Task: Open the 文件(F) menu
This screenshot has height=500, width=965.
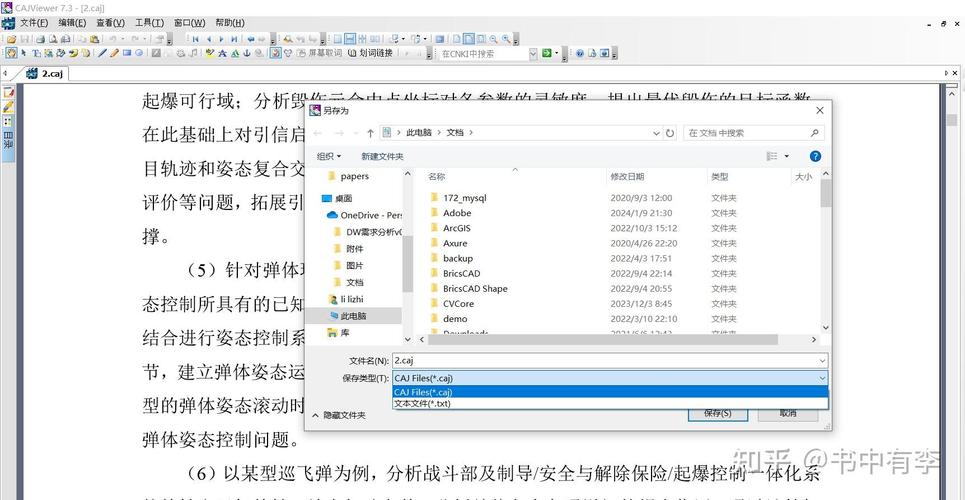Action: (34, 23)
